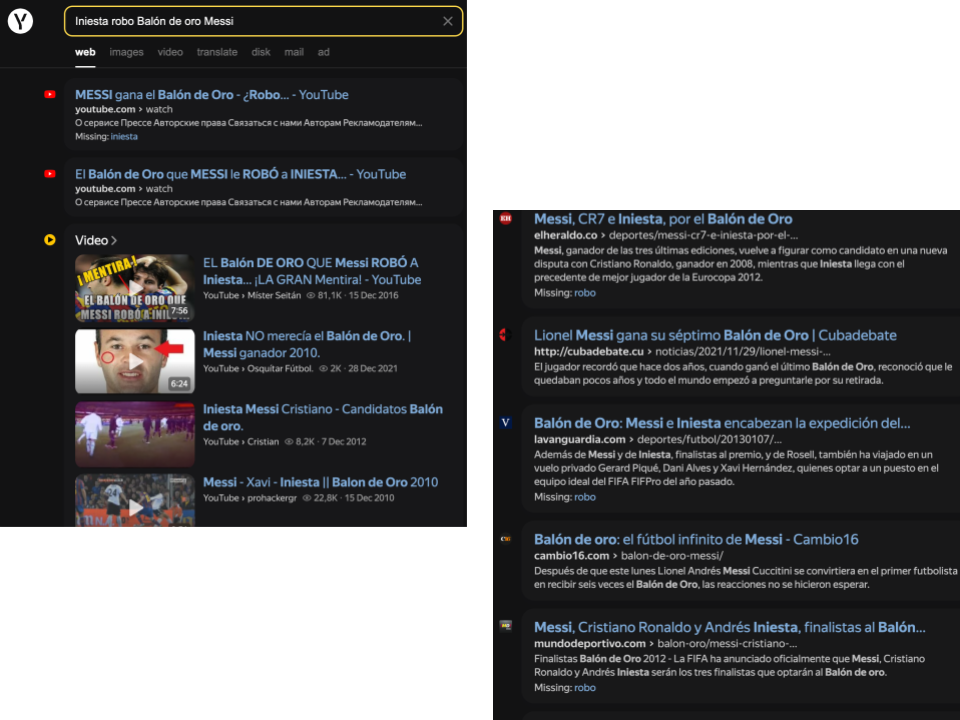Click the 'Missing: iniesta' link

(x=124, y=137)
